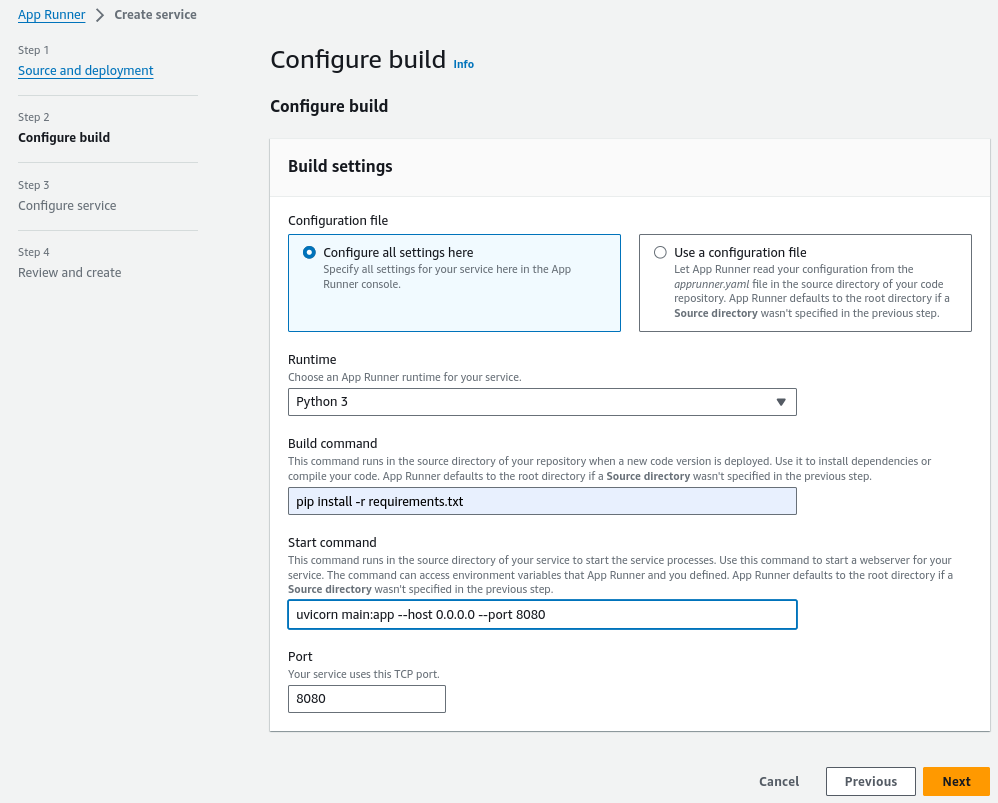
Task: Go back to Source and deployment step
Action: 86,71
